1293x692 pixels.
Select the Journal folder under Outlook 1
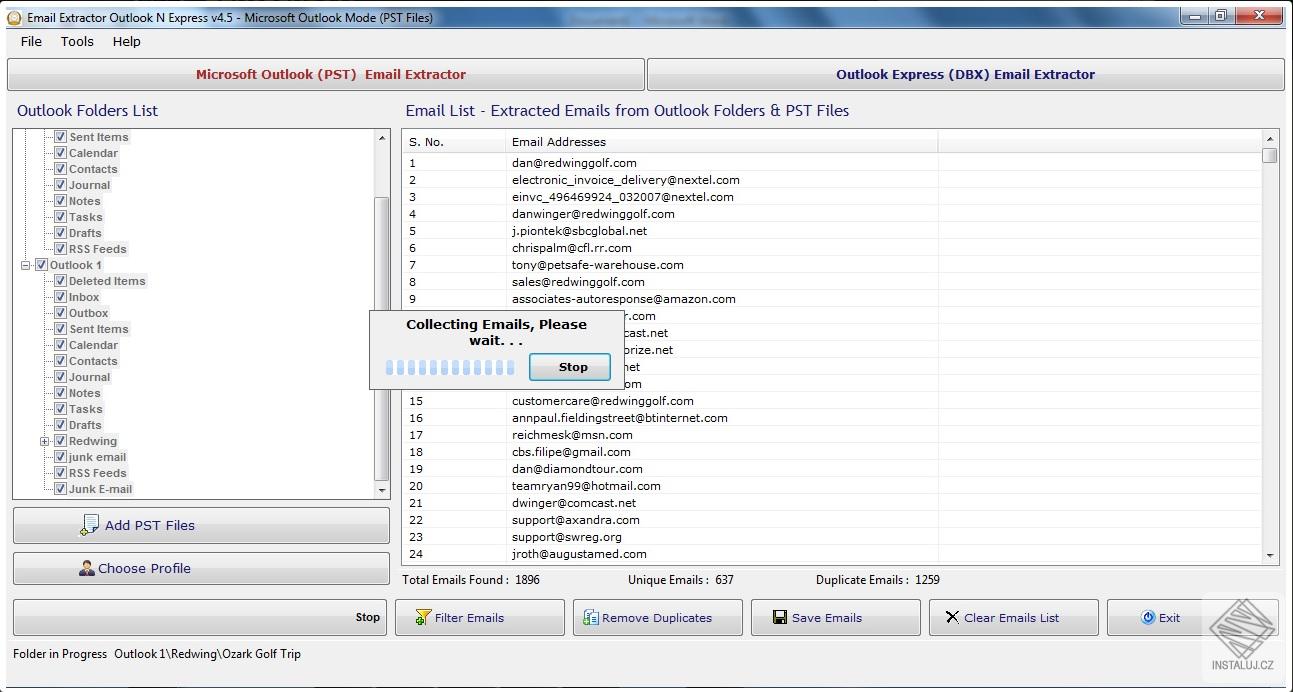pyautogui.click(x=90, y=377)
